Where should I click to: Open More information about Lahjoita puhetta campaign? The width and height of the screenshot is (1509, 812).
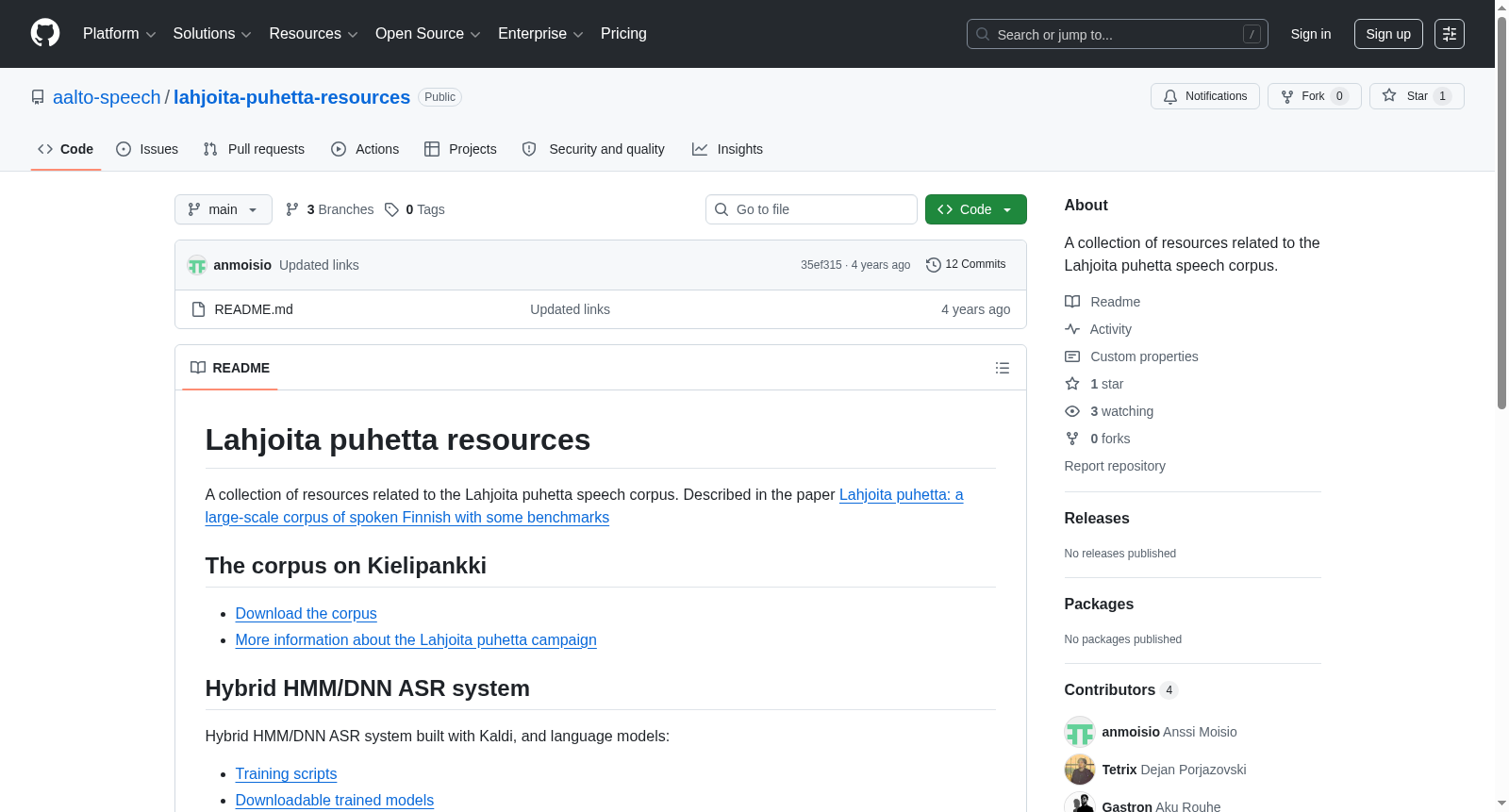click(x=416, y=639)
